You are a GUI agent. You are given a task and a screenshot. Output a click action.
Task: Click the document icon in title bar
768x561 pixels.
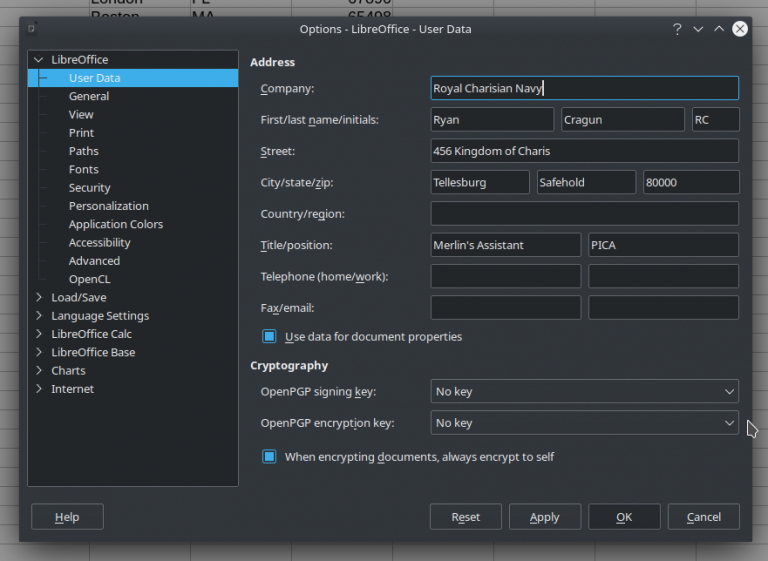click(x=33, y=29)
